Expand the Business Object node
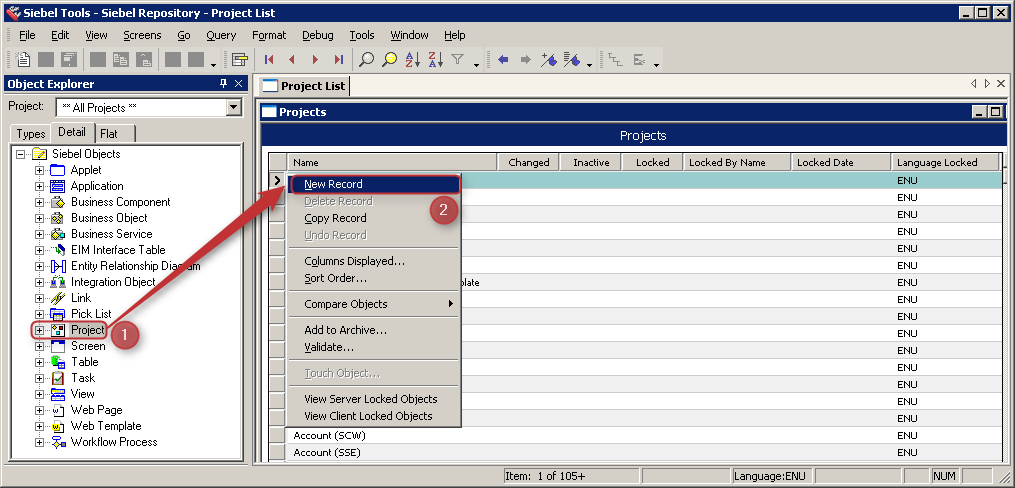Viewport: 1015px width, 488px height. pyautogui.click(x=39, y=218)
